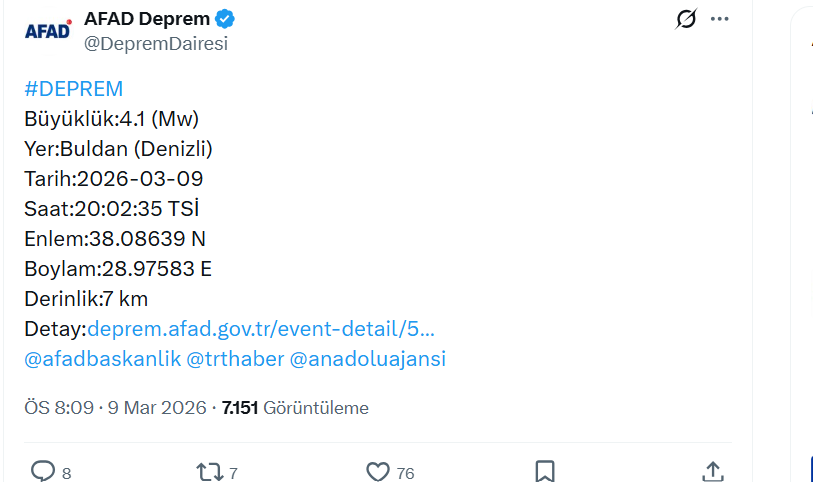Visit the @afadbaskanlik mention
This screenshot has height=482, width=813.
[x=102, y=359]
